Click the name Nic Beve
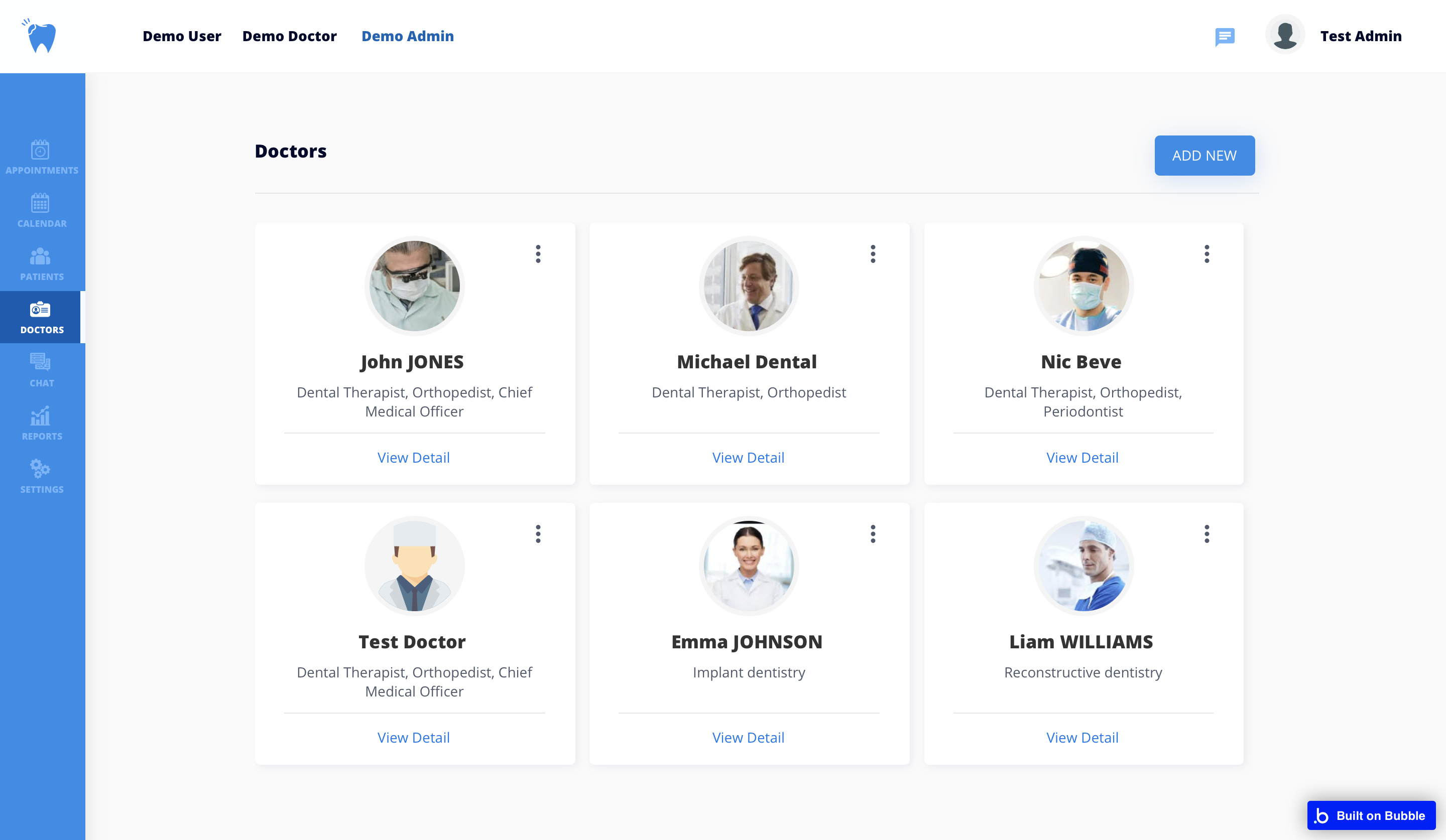Image resolution: width=1446 pixels, height=840 pixels. (1081, 362)
